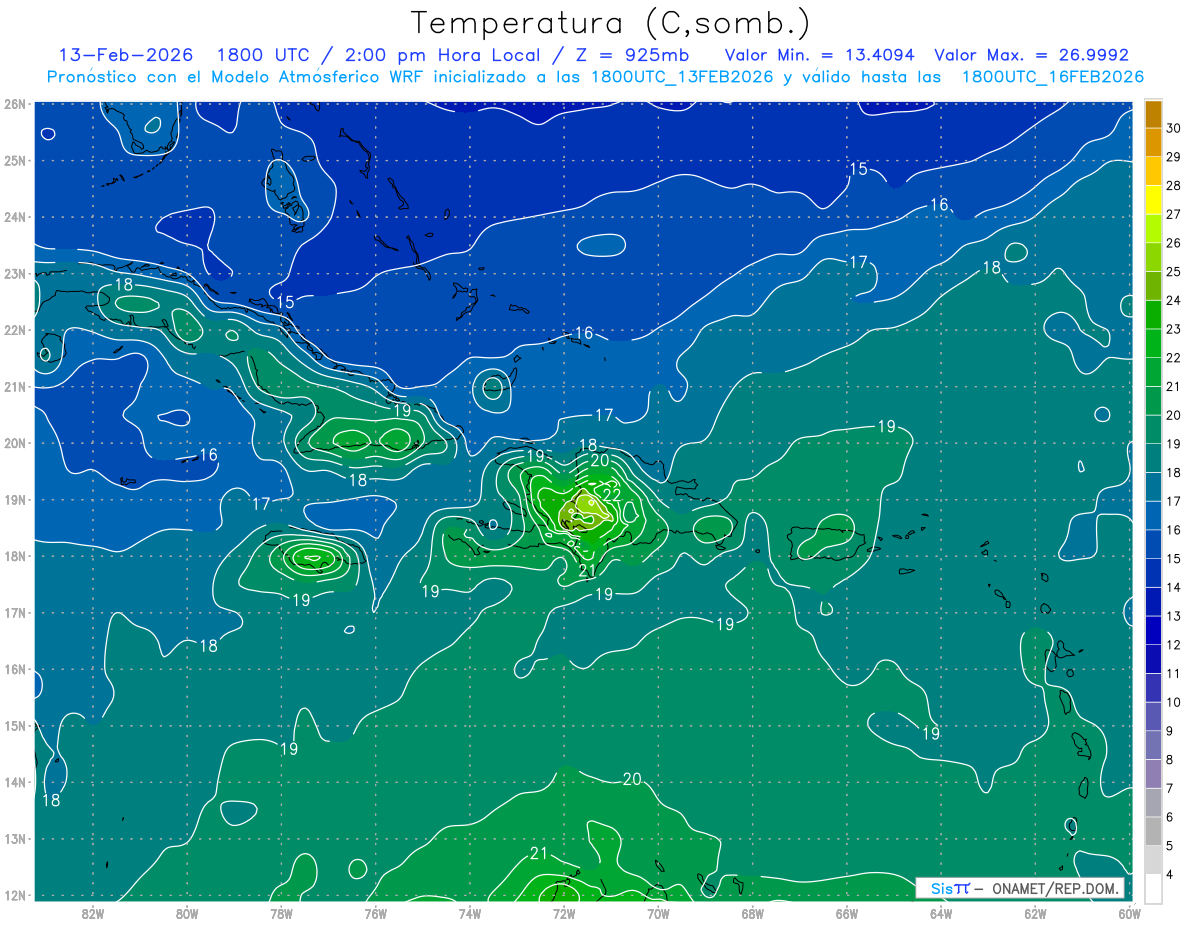Click the 21 contour label near Venezuela coast
This screenshot has width=1200, height=927.
[539, 853]
